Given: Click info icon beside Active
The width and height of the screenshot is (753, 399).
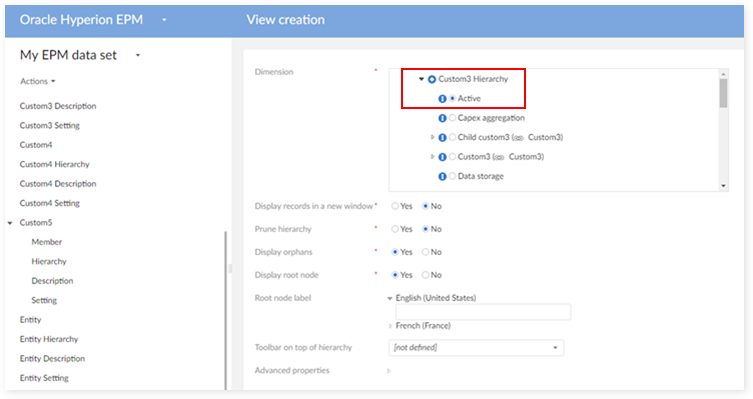Looking at the screenshot, I should coord(442,98).
